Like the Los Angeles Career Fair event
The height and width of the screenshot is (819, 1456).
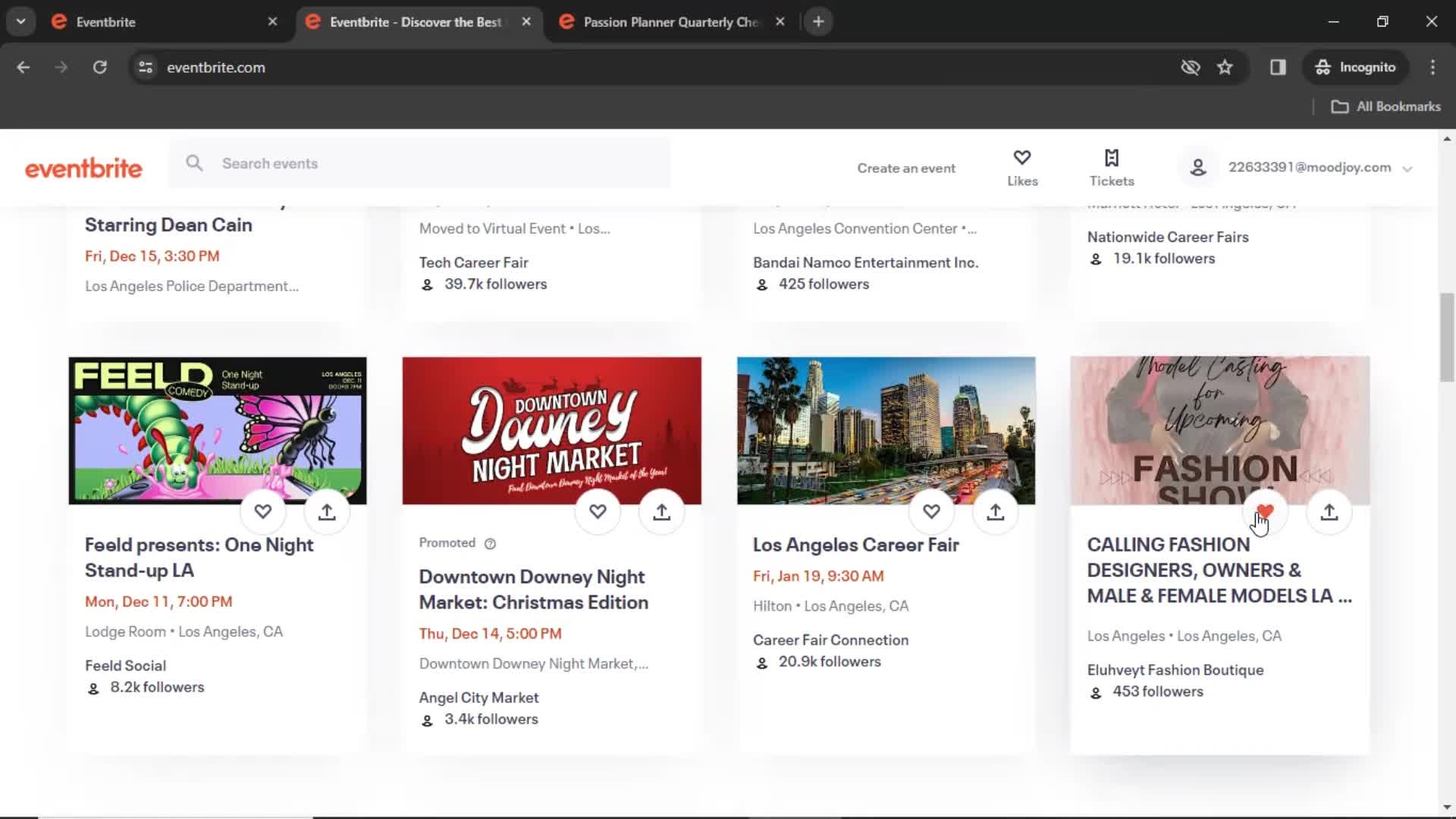[931, 512]
